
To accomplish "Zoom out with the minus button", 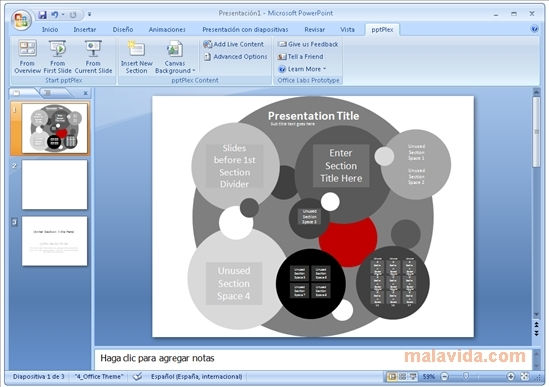I will (444, 377).
